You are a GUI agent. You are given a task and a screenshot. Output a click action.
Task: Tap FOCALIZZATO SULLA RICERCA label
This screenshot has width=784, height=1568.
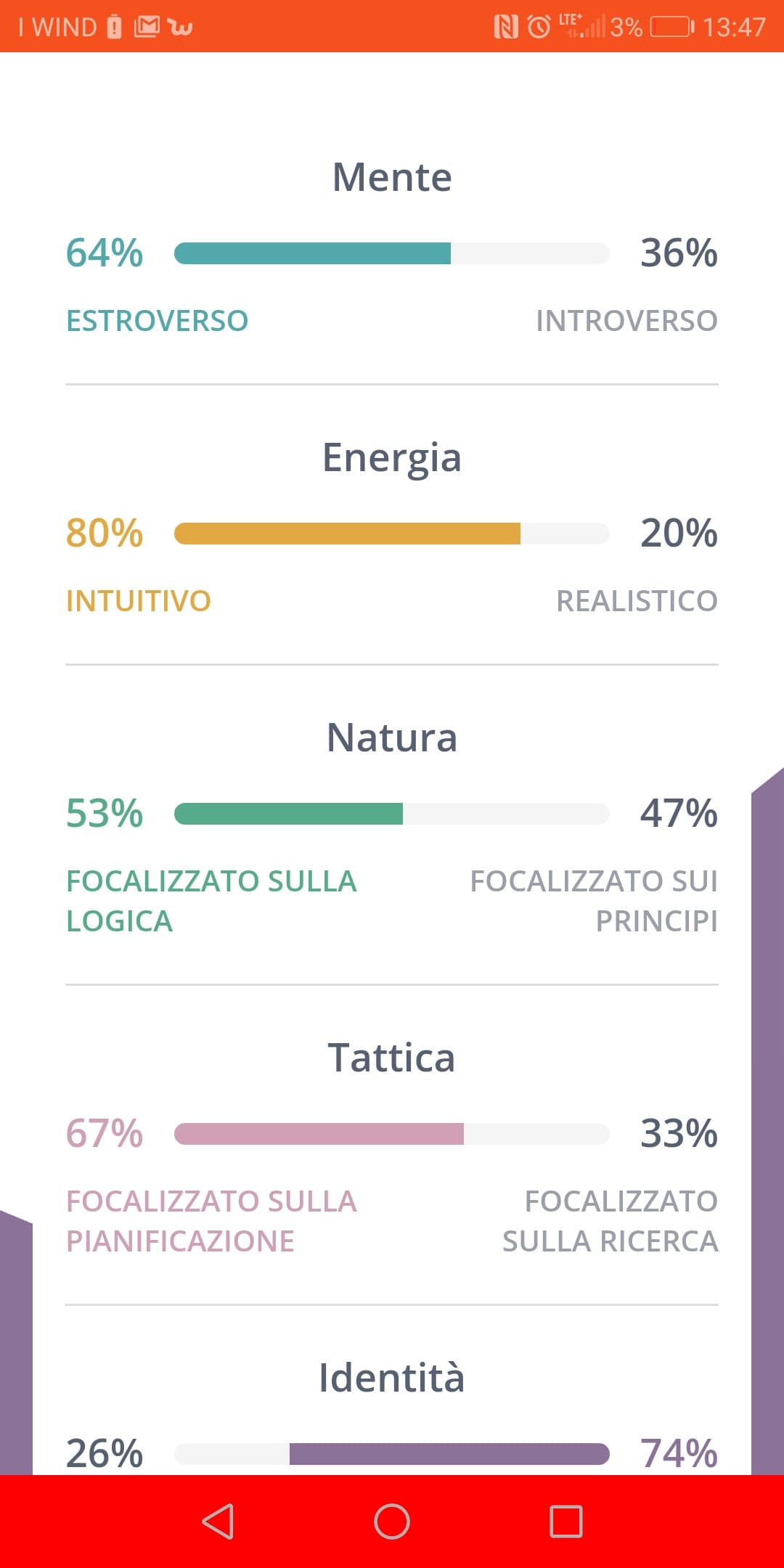(x=611, y=1221)
